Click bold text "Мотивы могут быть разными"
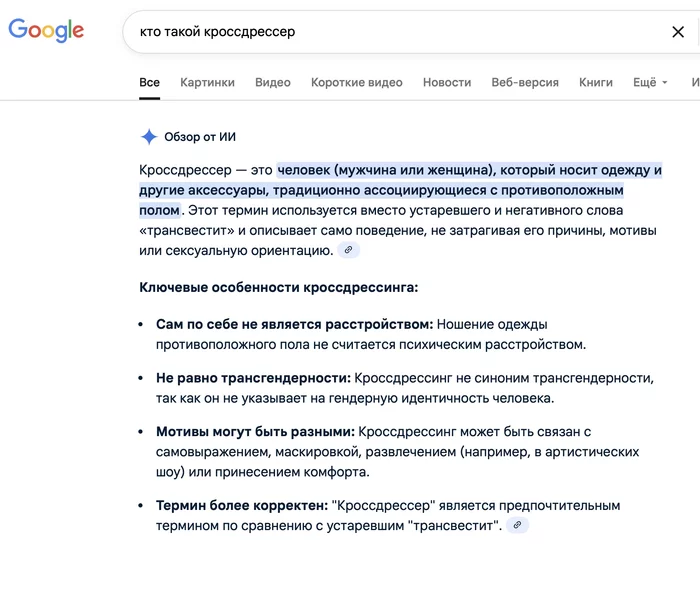Viewport: 700px width, 593px height. [x=255, y=432]
